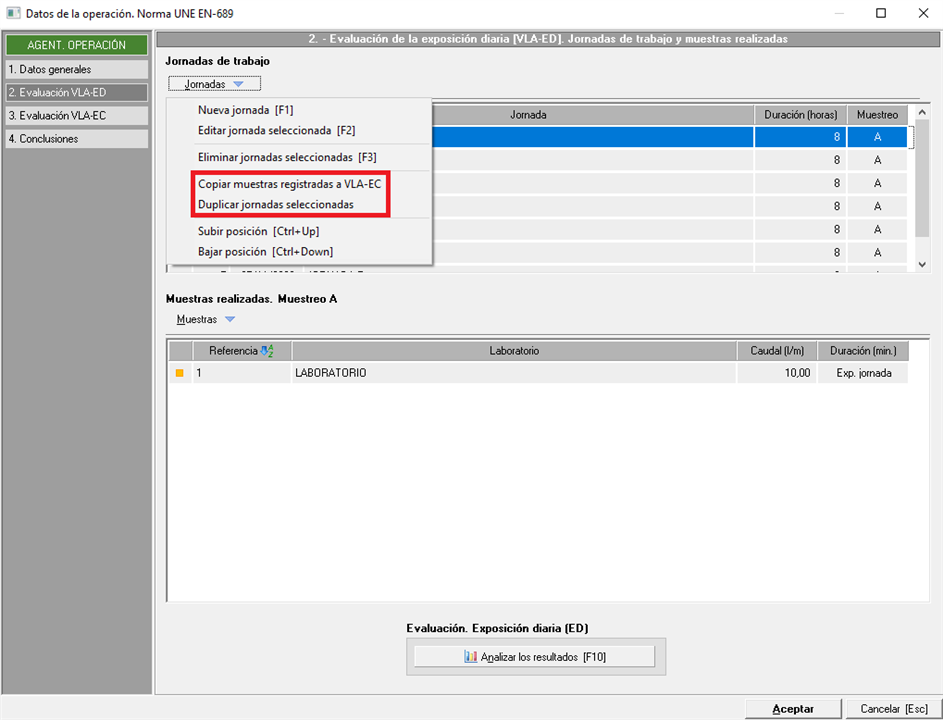Screen dimensions: 943x720
Task: Click the Muestreo column header
Action: (x=877, y=115)
